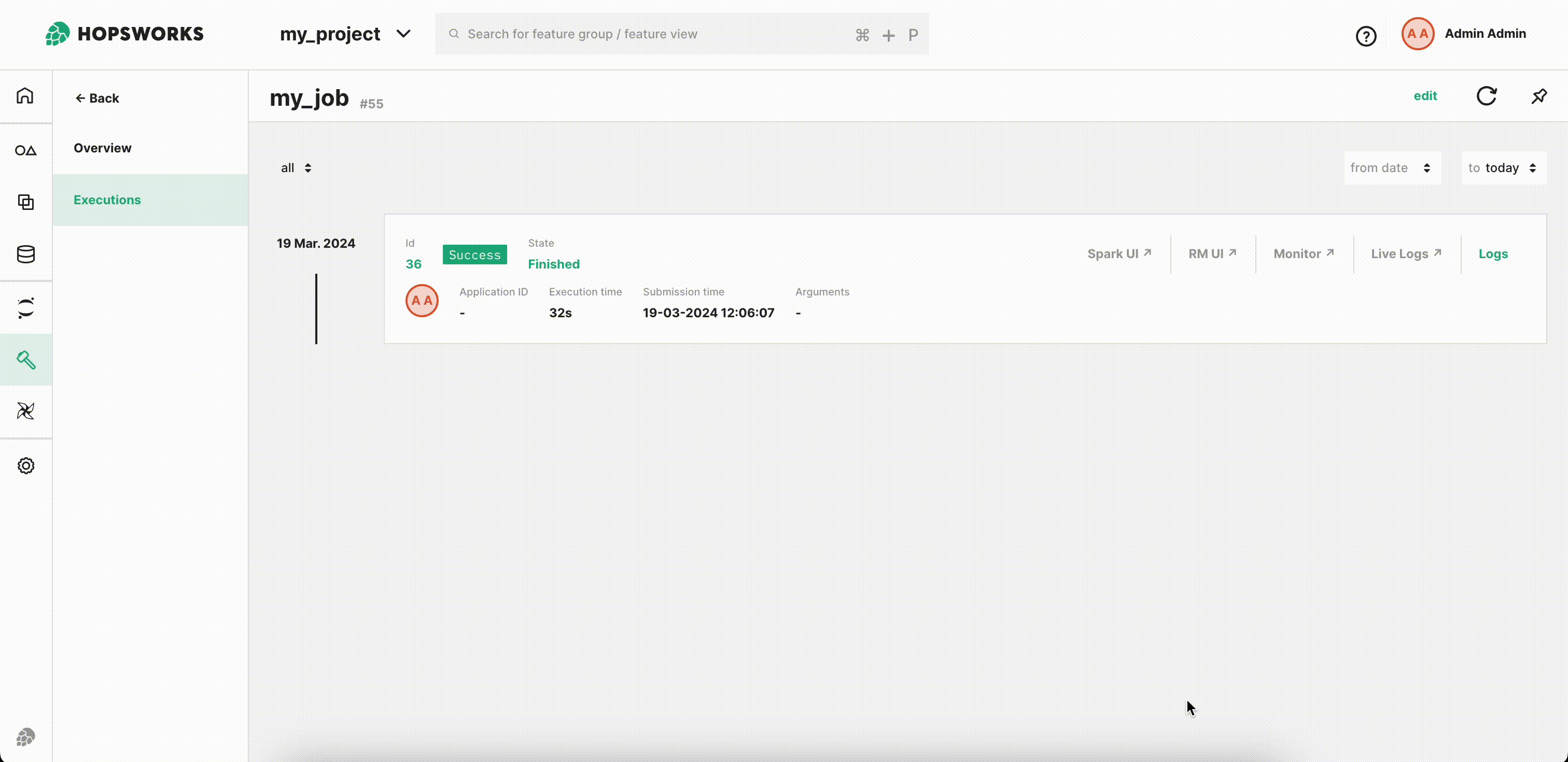The width and height of the screenshot is (1568, 762).
Task: Open the Spark UI link for execution 36
Action: [1119, 254]
